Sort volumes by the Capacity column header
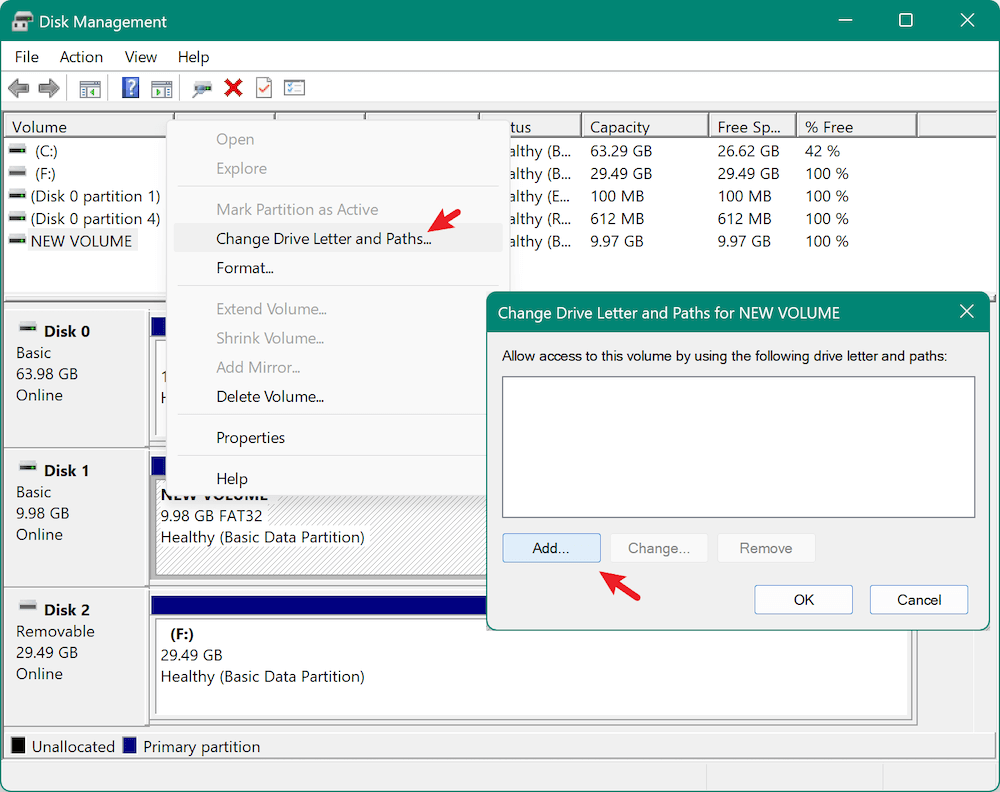Viewport: 1000px width, 792px height. click(x=644, y=124)
